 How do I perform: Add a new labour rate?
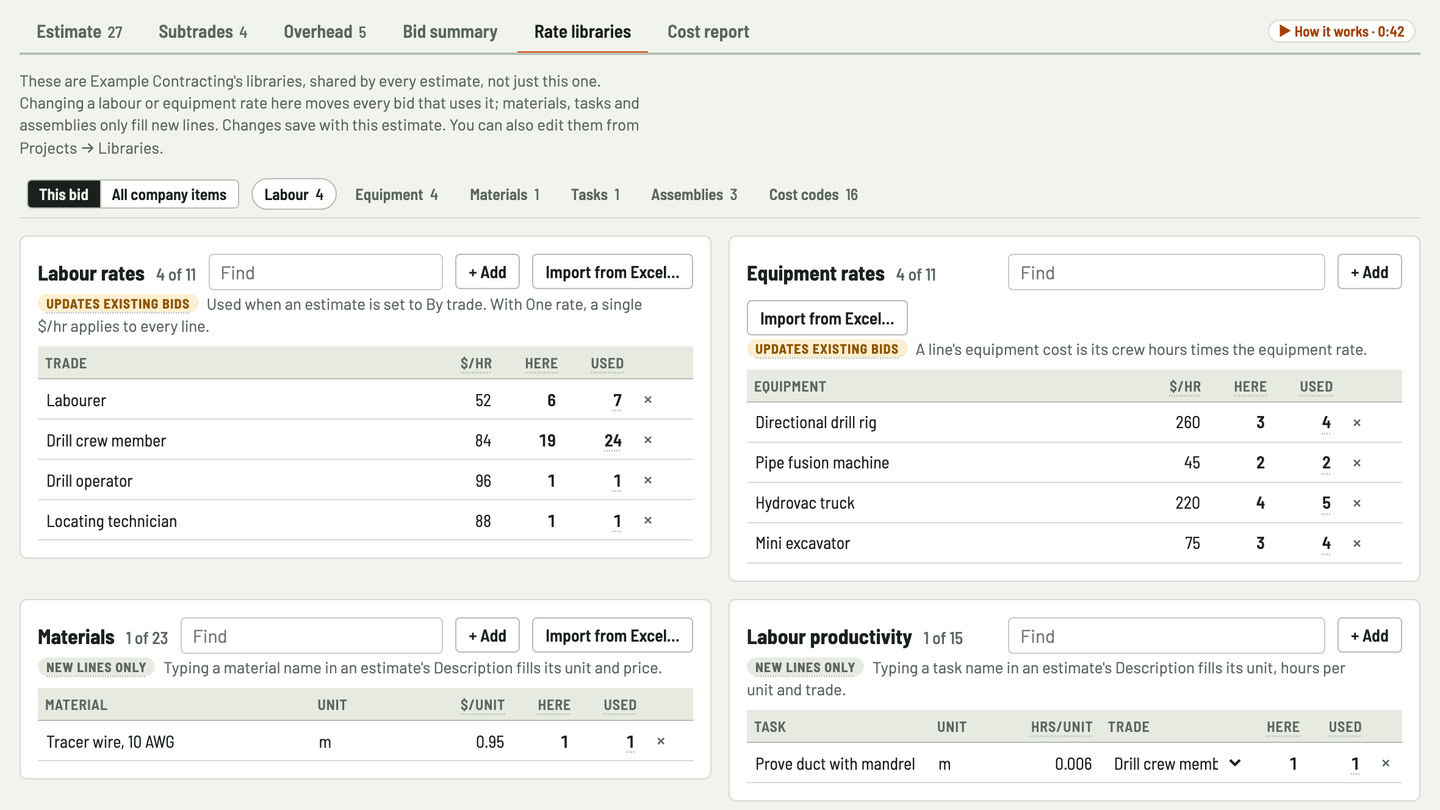(488, 272)
